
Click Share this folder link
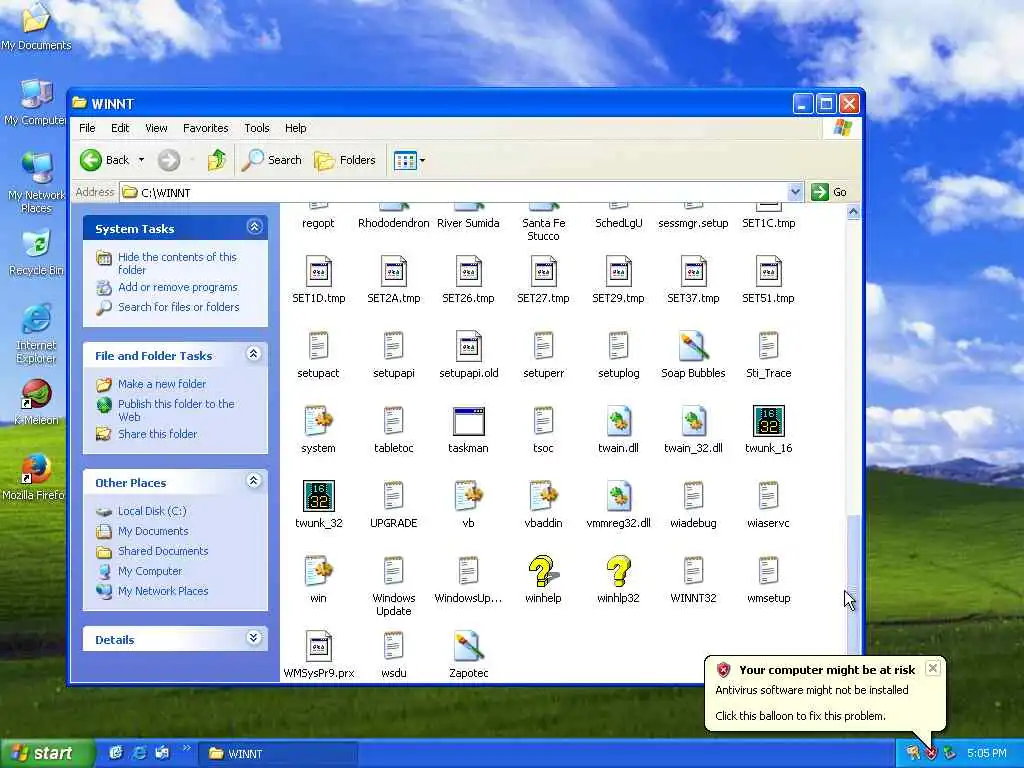157,434
